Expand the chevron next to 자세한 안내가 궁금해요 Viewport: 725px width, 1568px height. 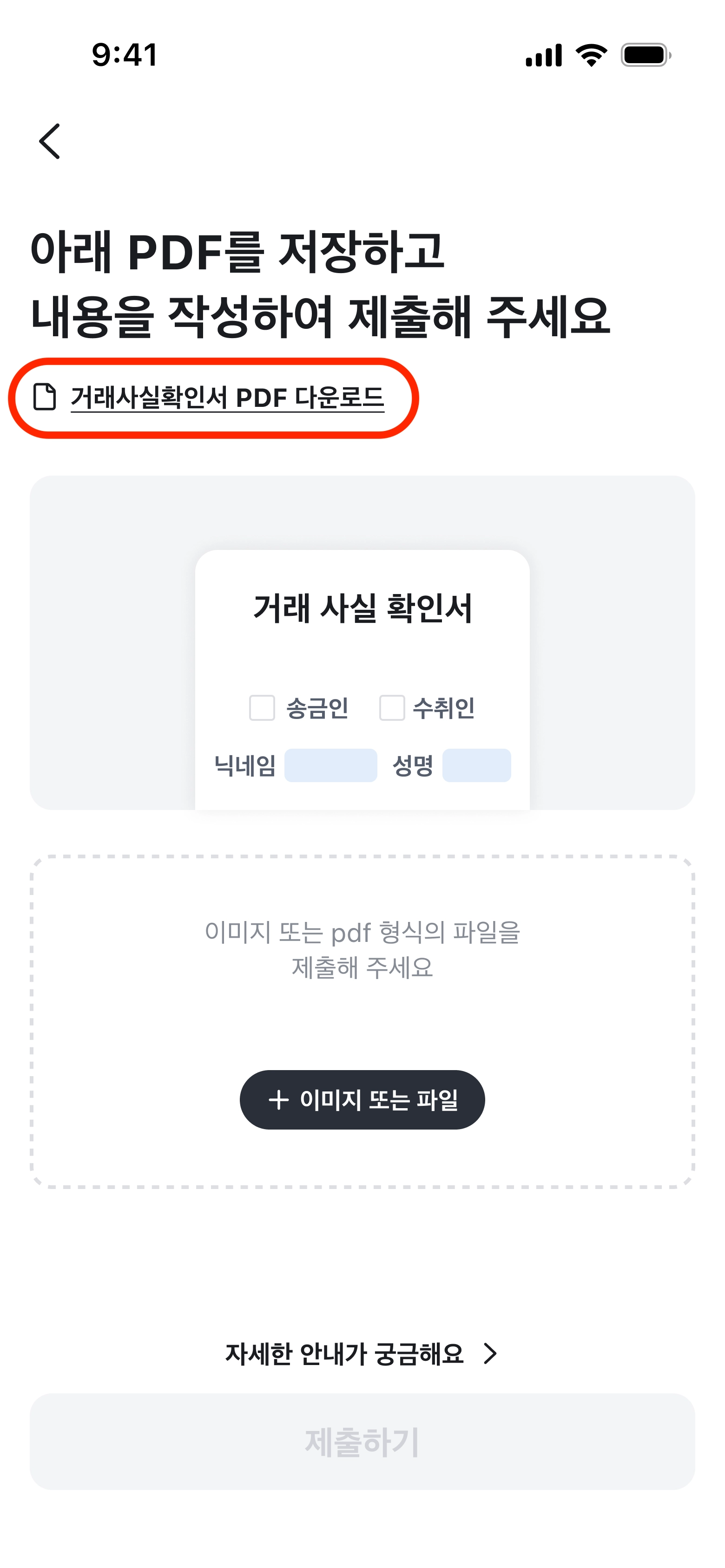click(490, 1354)
